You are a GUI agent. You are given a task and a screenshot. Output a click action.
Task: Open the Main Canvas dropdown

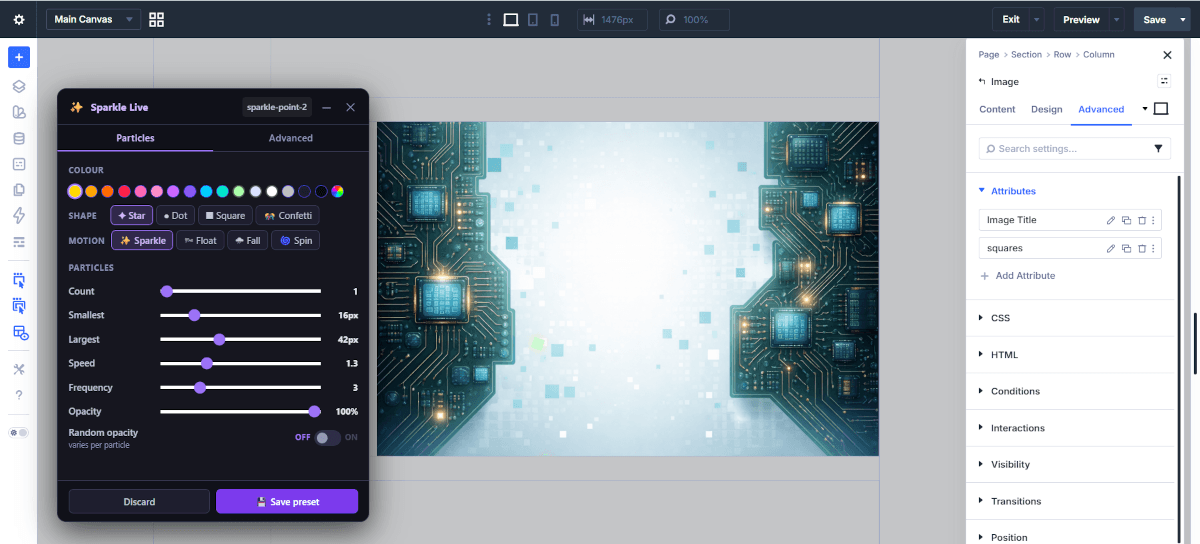click(92, 19)
